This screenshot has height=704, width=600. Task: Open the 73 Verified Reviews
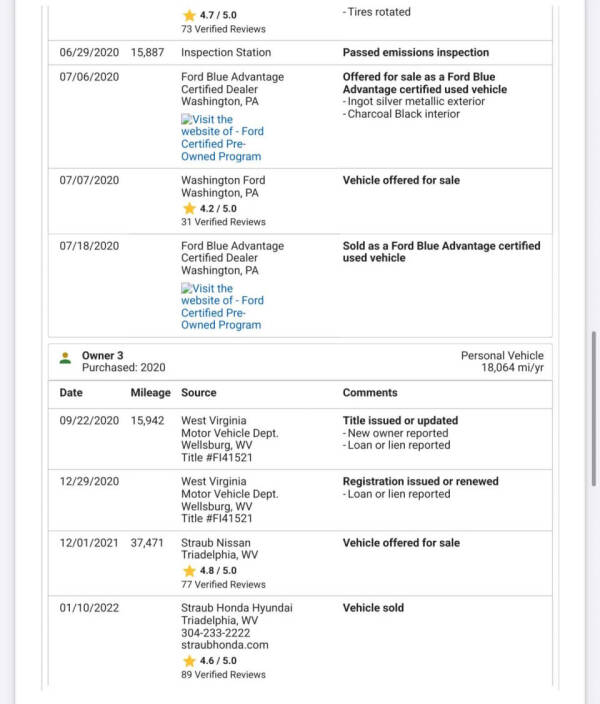point(223,29)
